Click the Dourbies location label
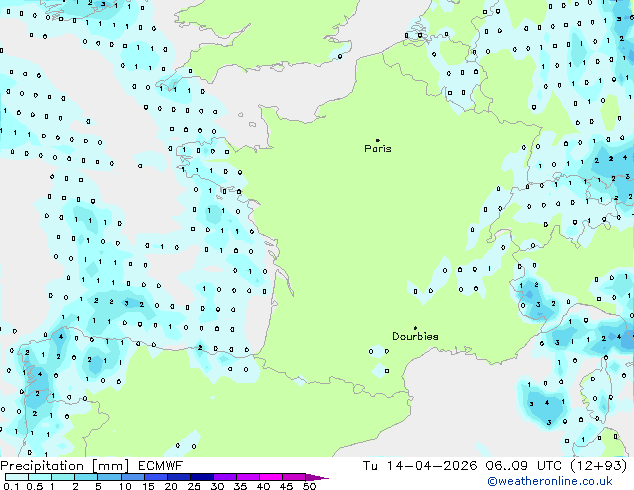634x490 pixels. click(x=415, y=336)
